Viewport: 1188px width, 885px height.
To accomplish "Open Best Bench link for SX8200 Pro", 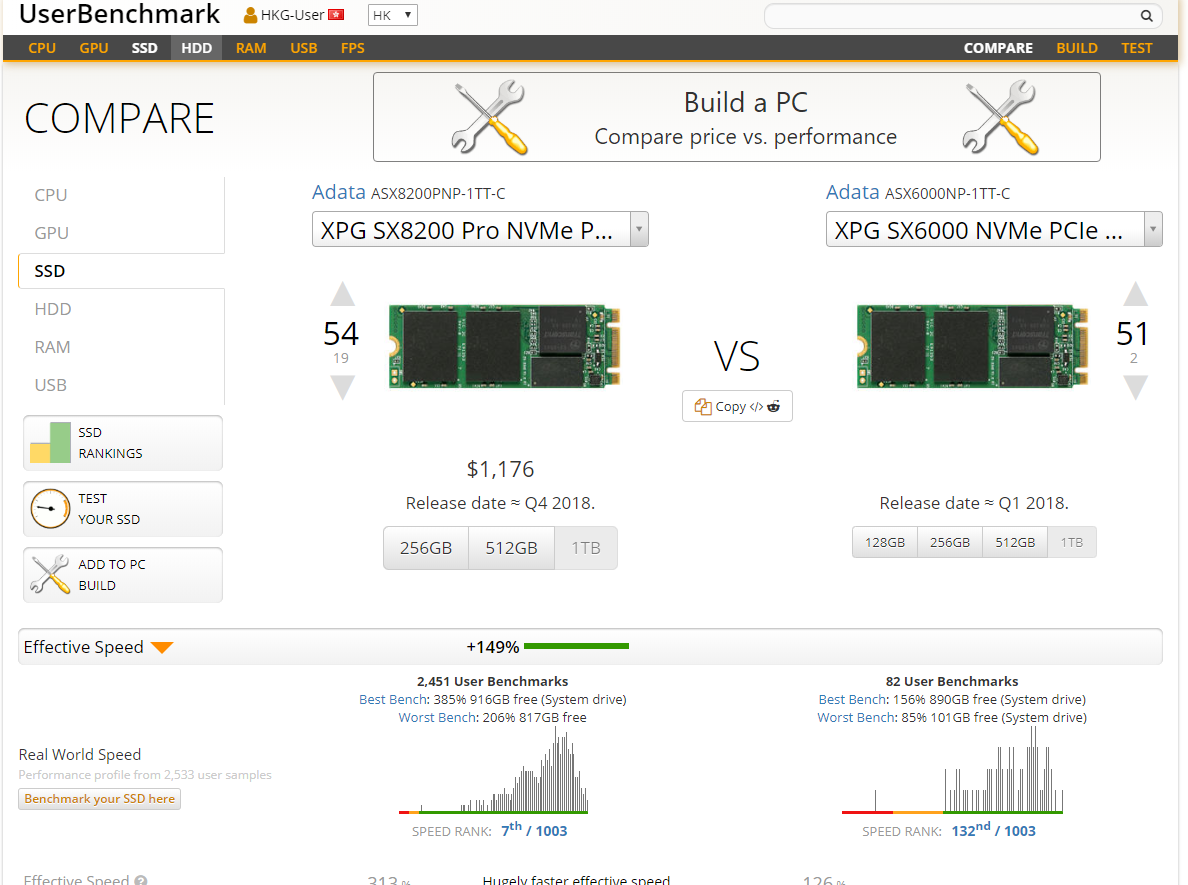I will coord(392,699).
